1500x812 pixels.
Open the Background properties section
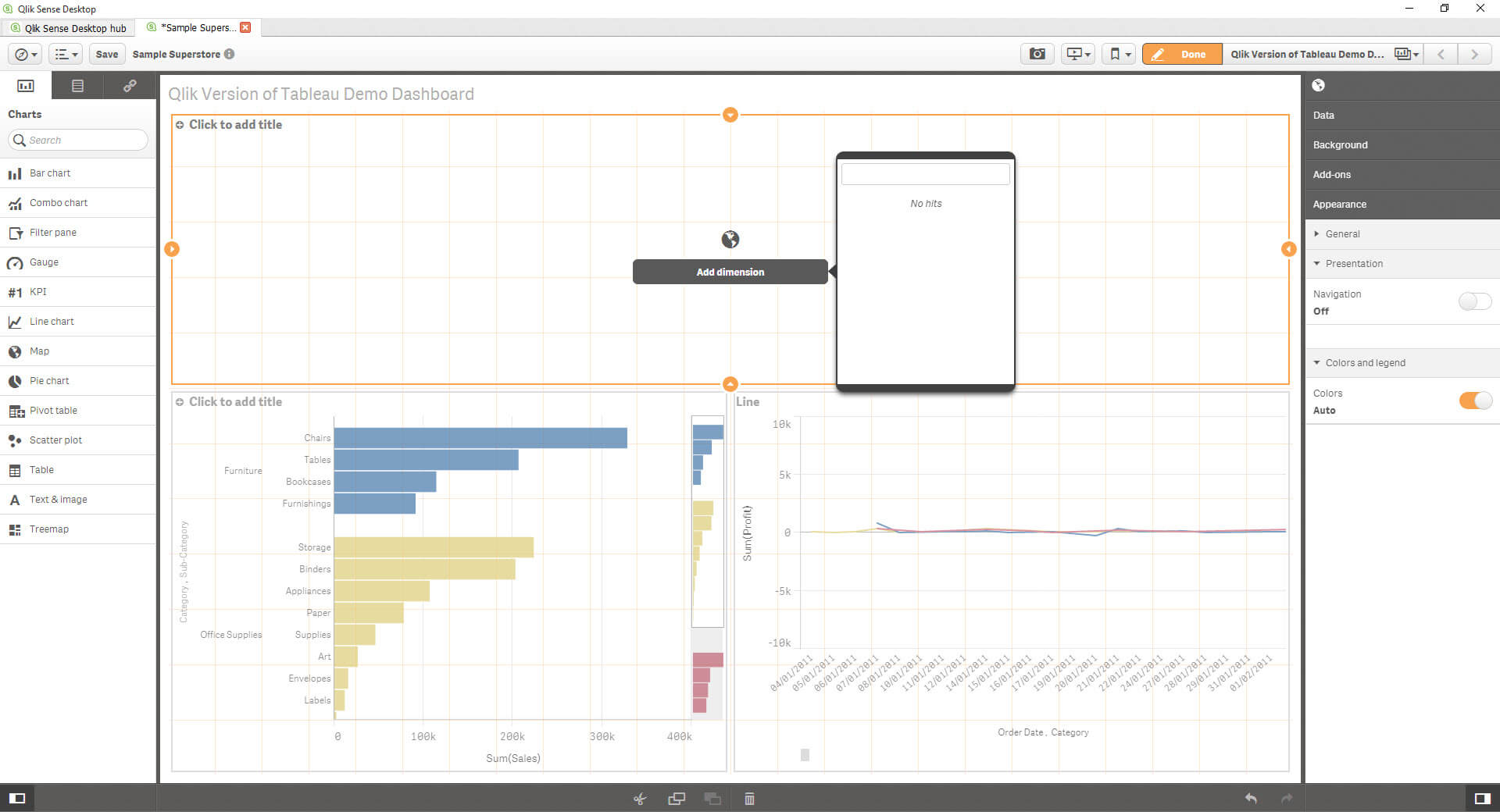[x=1402, y=145]
